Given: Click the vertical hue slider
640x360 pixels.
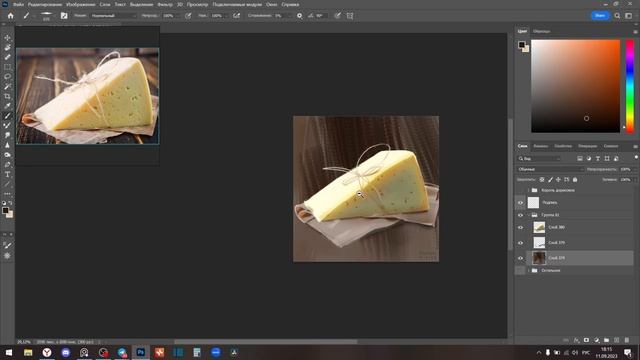Looking at the screenshot, I should [630, 86].
